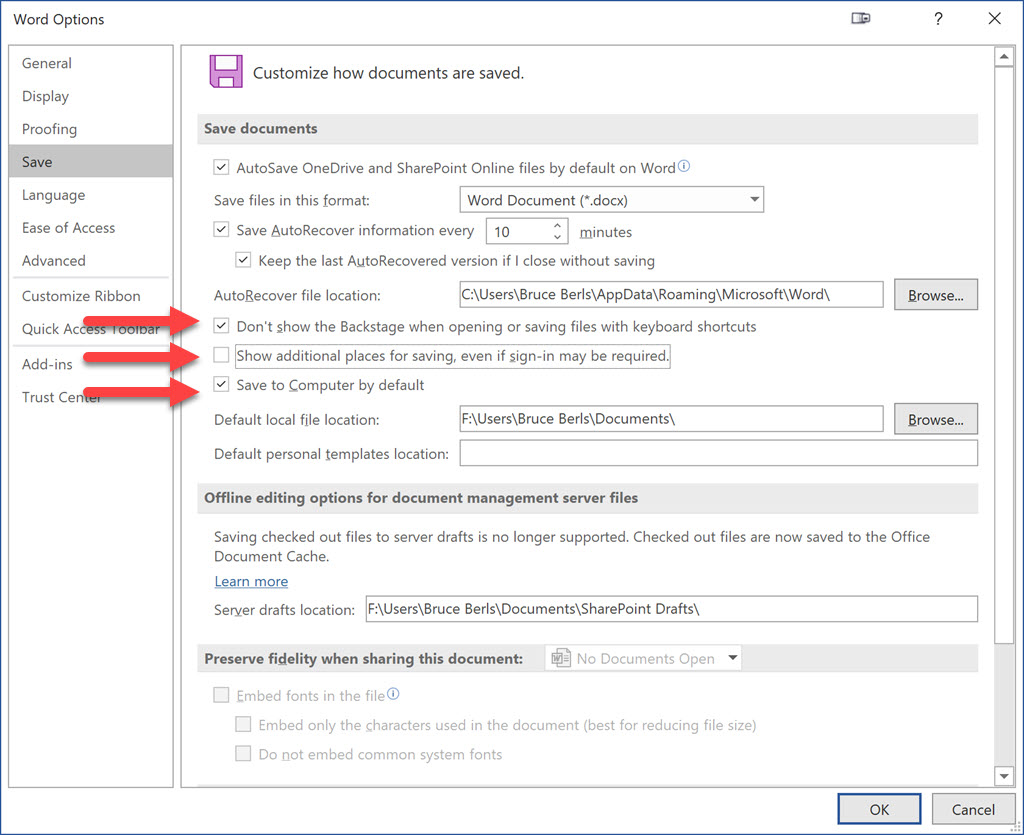This screenshot has width=1024, height=835.
Task: Uncheck Save AutoRecover information checkbox
Action: [x=221, y=230]
